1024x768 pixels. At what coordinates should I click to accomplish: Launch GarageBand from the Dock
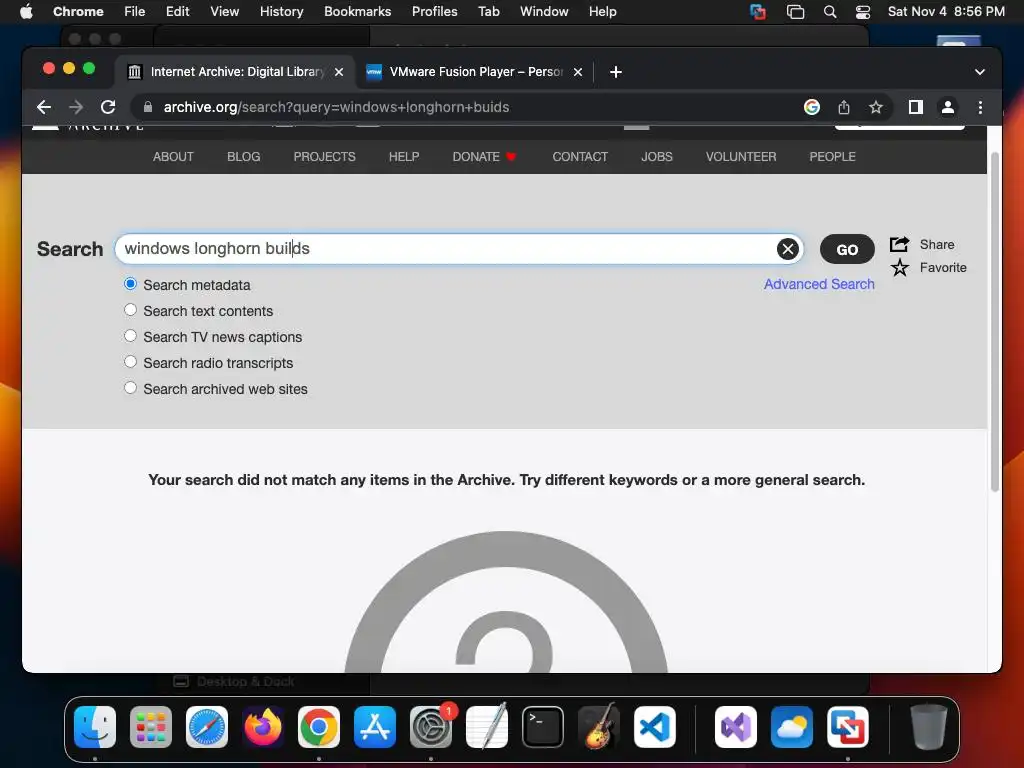pos(599,727)
